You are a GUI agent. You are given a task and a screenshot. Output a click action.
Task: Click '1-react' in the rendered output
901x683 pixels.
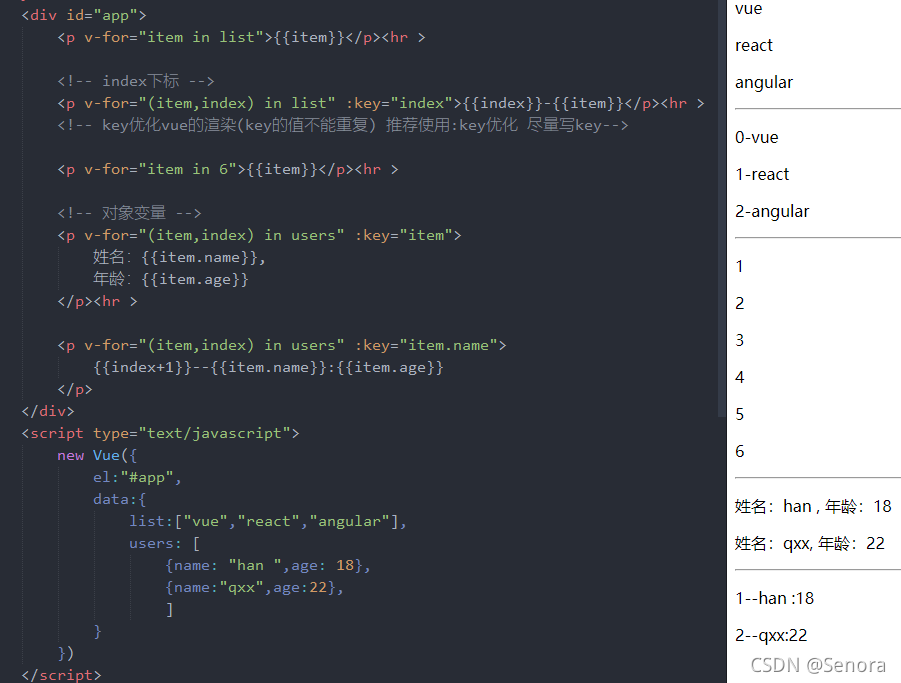point(763,175)
